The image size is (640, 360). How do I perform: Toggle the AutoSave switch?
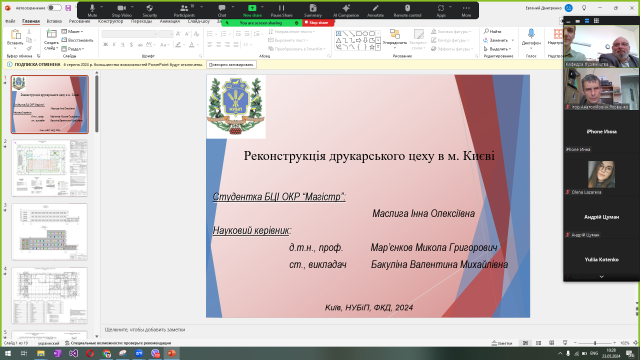click(54, 8)
